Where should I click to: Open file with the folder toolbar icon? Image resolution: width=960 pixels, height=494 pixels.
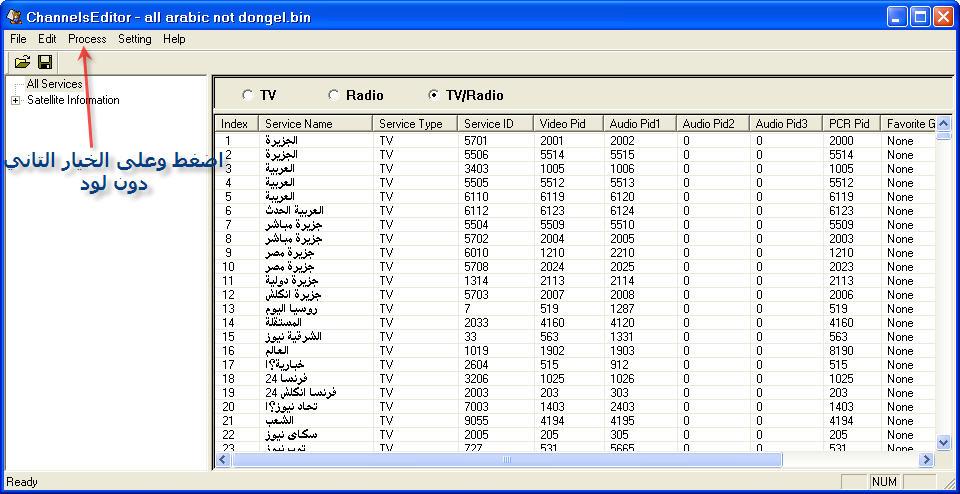pos(22,62)
